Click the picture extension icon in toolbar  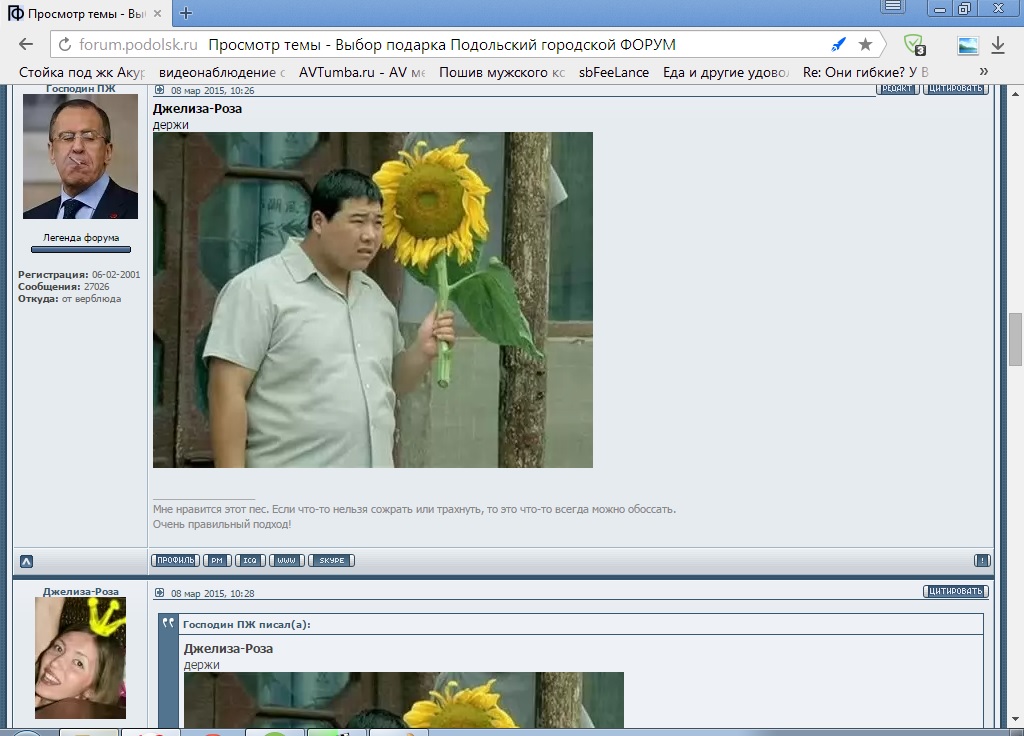[x=967, y=45]
